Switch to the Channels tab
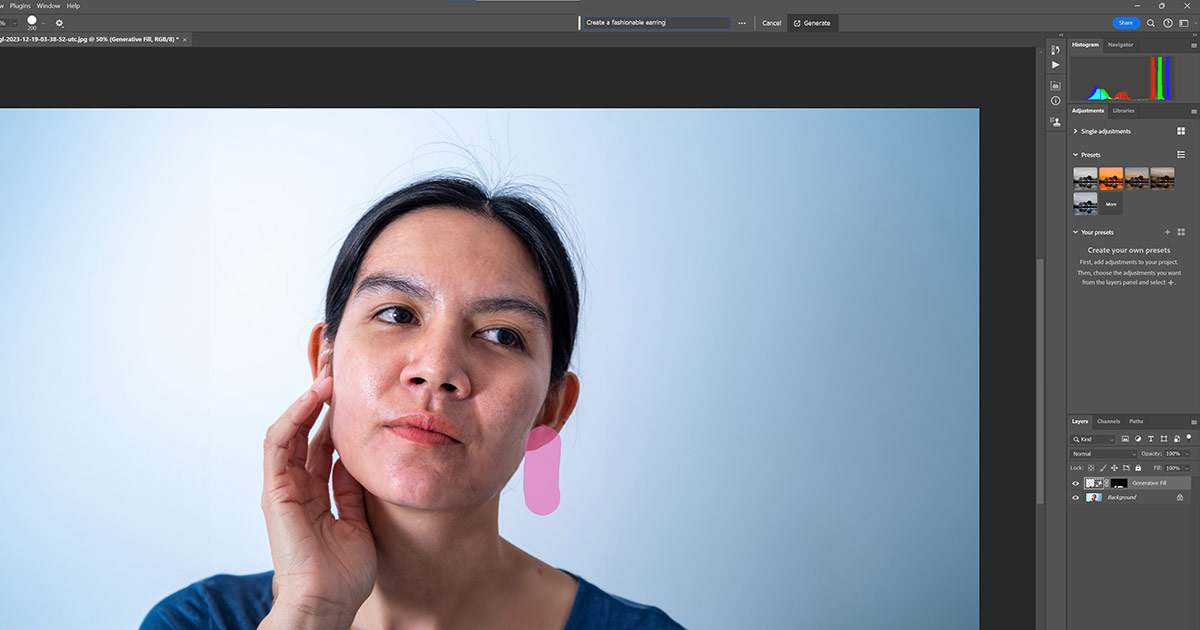The width and height of the screenshot is (1200, 630). coord(1108,421)
